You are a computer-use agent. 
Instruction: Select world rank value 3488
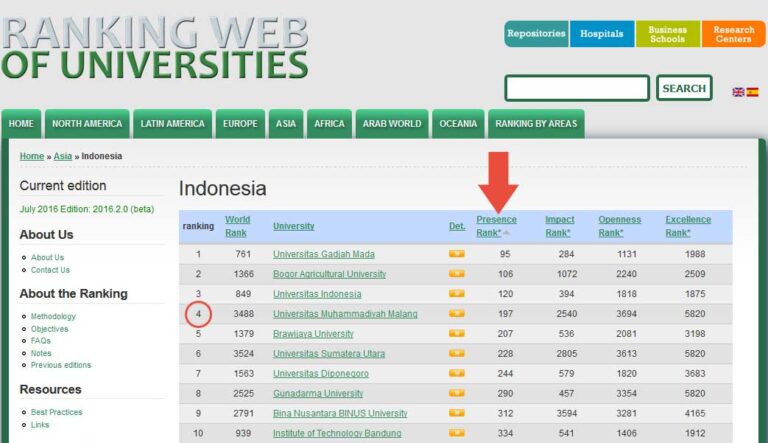pos(243,314)
